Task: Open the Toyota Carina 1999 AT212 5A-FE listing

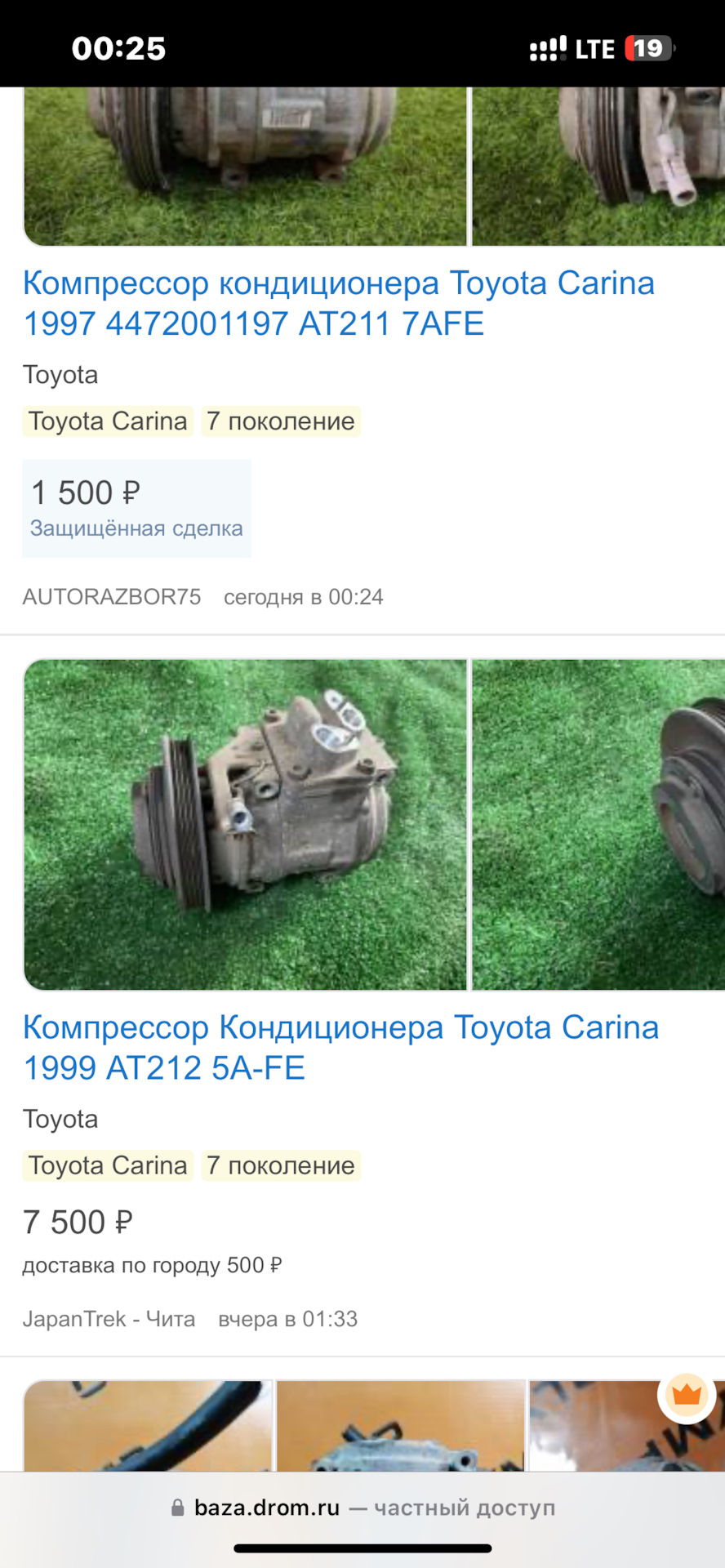Action: 340,1047
